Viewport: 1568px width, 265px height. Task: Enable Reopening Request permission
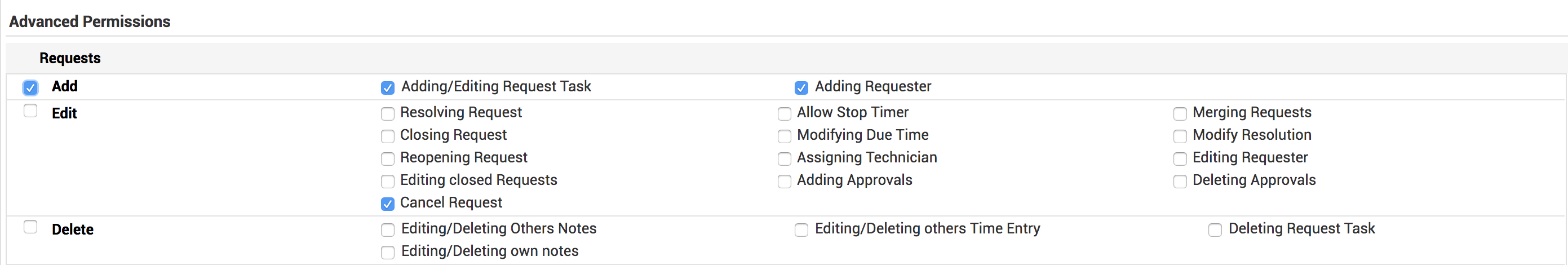[388, 159]
